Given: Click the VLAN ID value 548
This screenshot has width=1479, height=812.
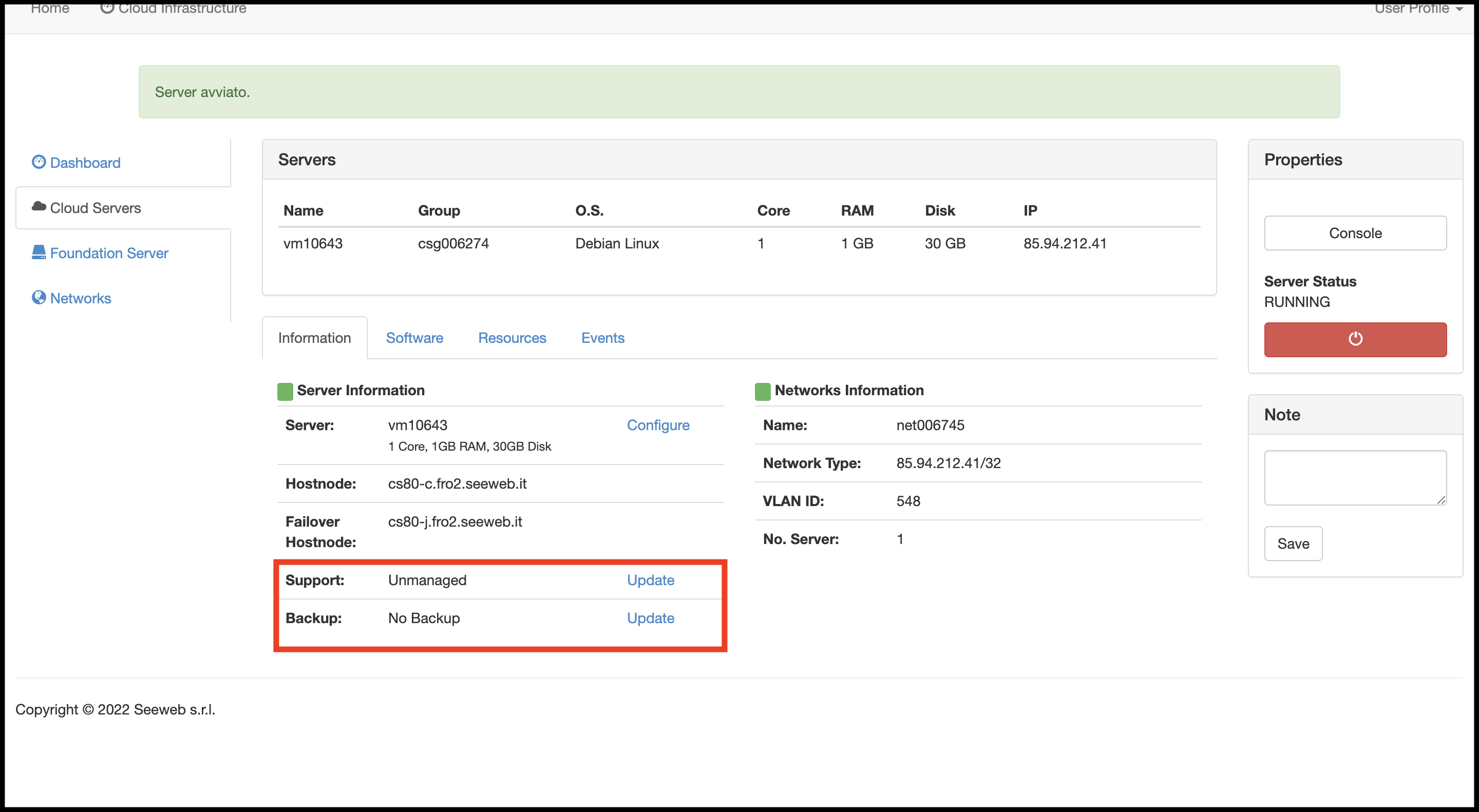Looking at the screenshot, I should pos(908,501).
